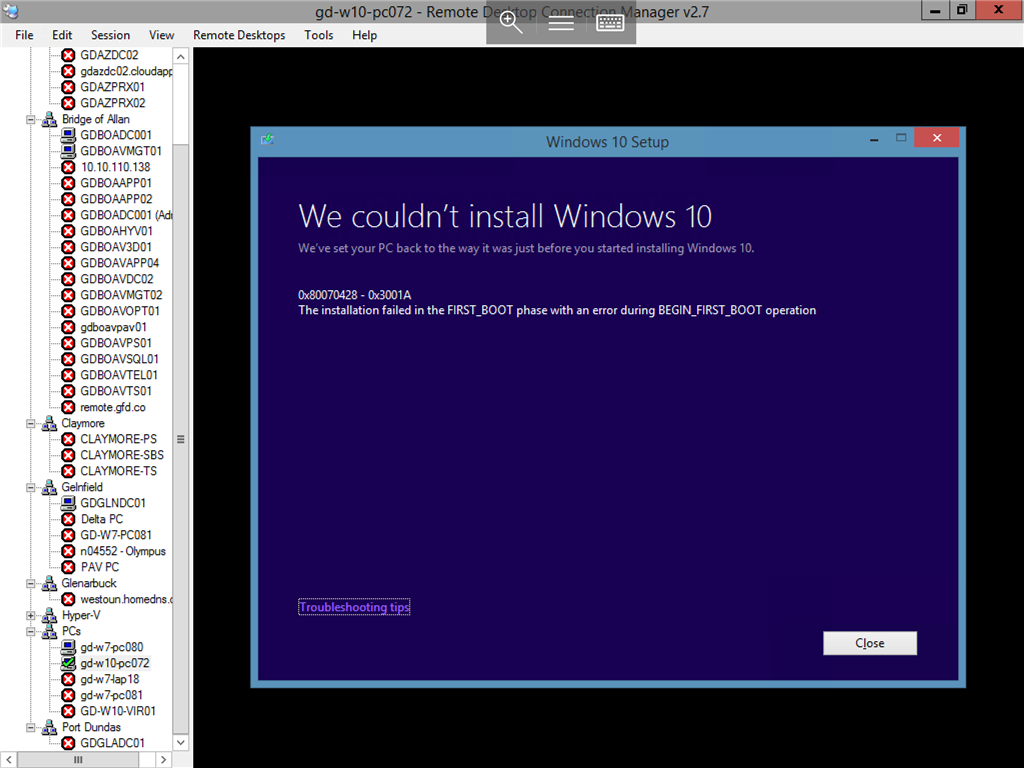Click the group icon for Glenarbuck
Viewport: 1024px width, 768px height.
point(50,583)
